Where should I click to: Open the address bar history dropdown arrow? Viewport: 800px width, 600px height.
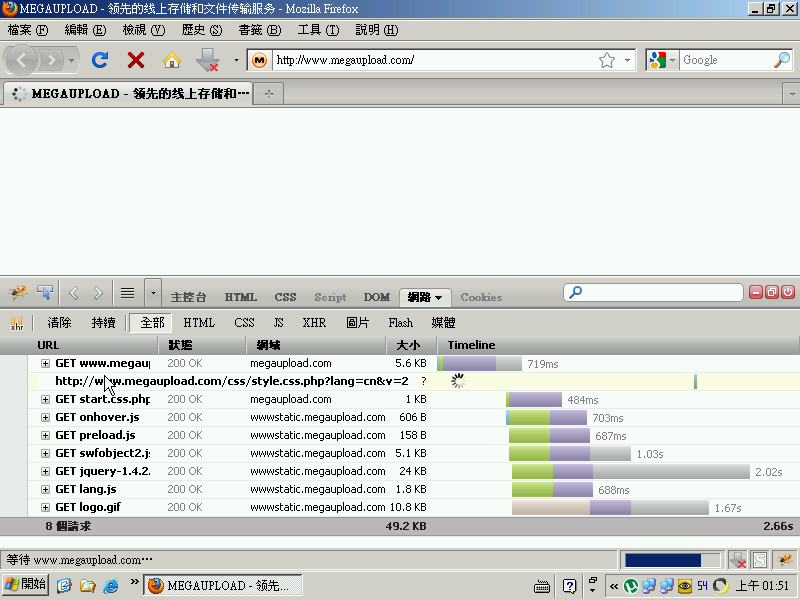click(628, 60)
